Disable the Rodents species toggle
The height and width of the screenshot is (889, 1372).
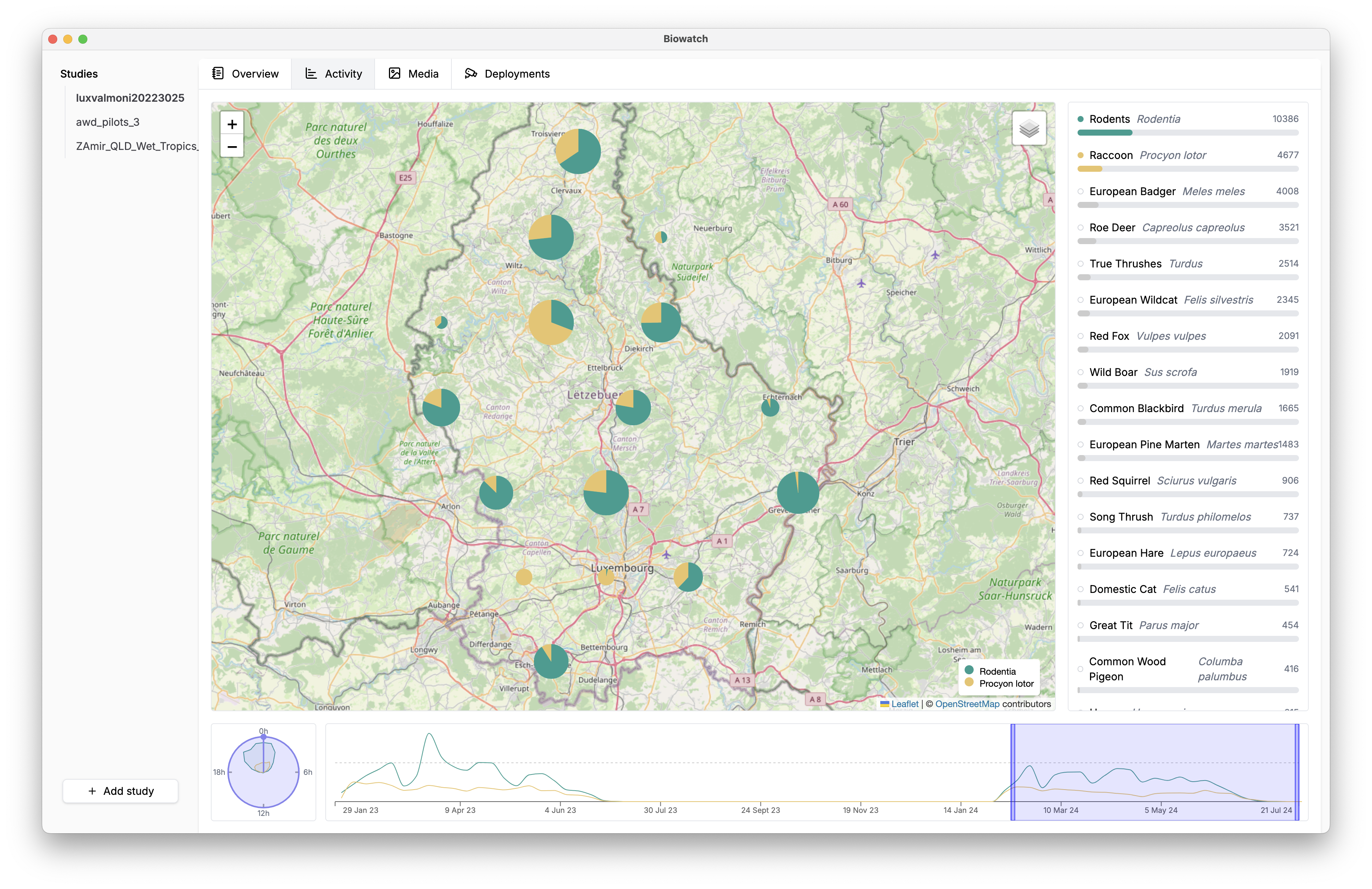click(x=1080, y=119)
